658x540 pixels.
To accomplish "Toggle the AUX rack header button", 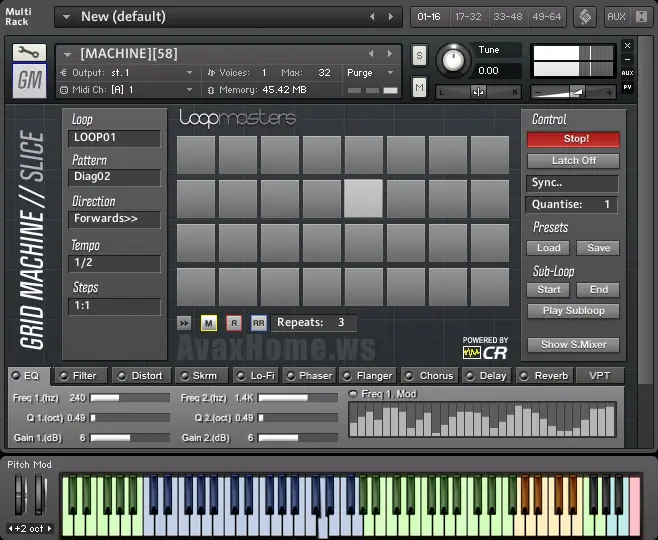I will pyautogui.click(x=616, y=17).
